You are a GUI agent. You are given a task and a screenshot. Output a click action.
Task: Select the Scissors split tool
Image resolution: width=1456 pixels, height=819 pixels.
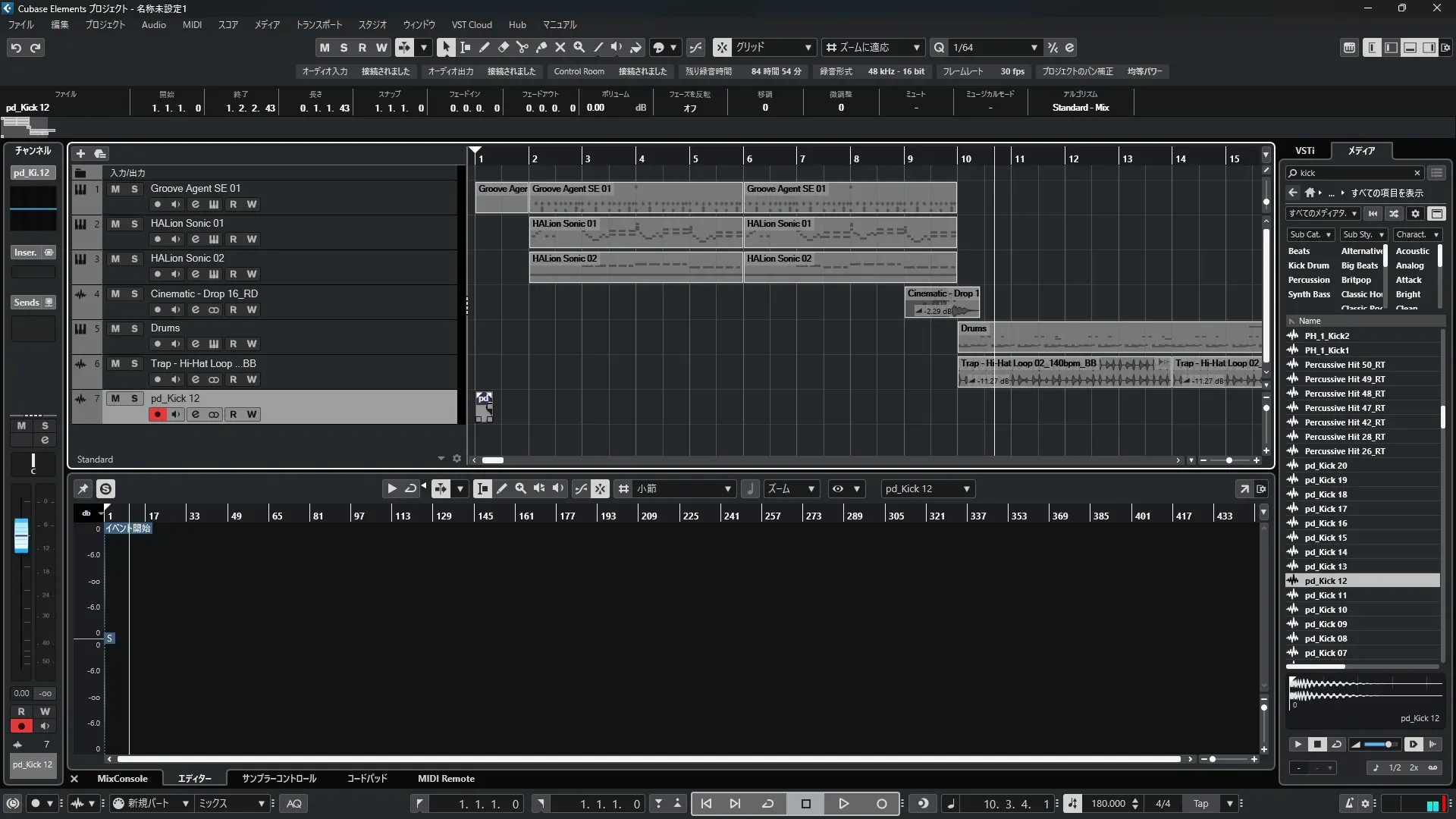522,47
